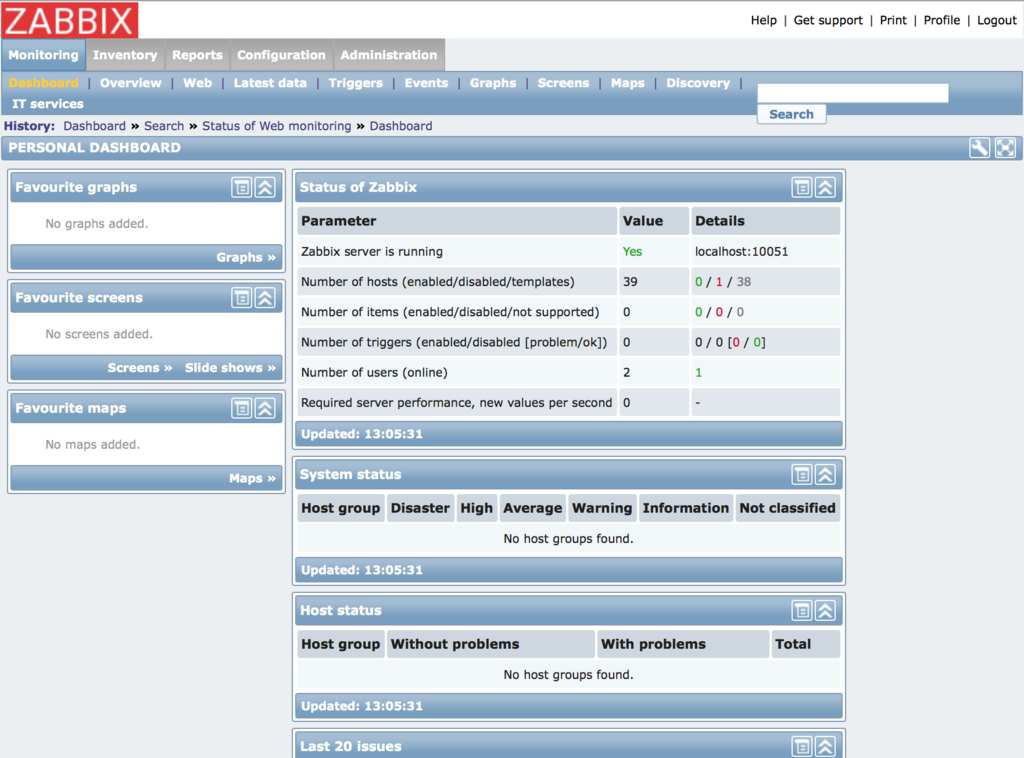Collapse the Favourite graphs widget
Screen dimensions: 1024x758
coord(265,187)
